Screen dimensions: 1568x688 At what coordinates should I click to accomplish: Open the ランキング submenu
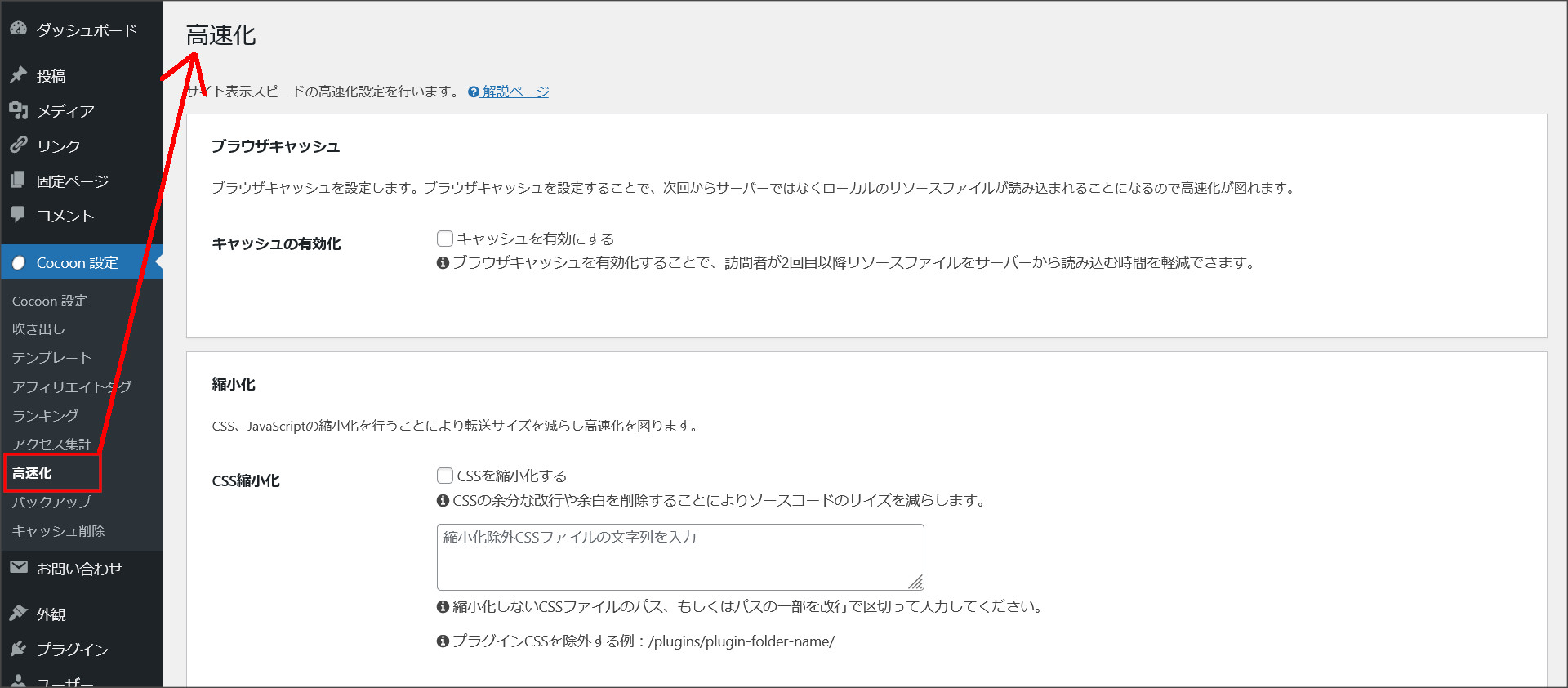pyautogui.click(x=46, y=415)
